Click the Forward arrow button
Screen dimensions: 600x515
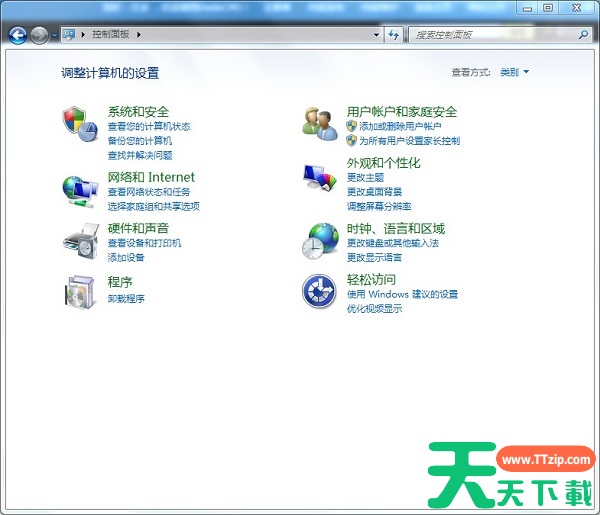click(x=39, y=36)
